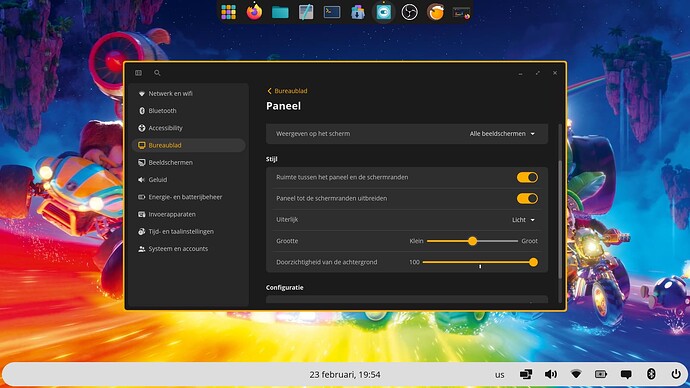Open the notifications applet
The image size is (690, 388).
tap(626, 374)
